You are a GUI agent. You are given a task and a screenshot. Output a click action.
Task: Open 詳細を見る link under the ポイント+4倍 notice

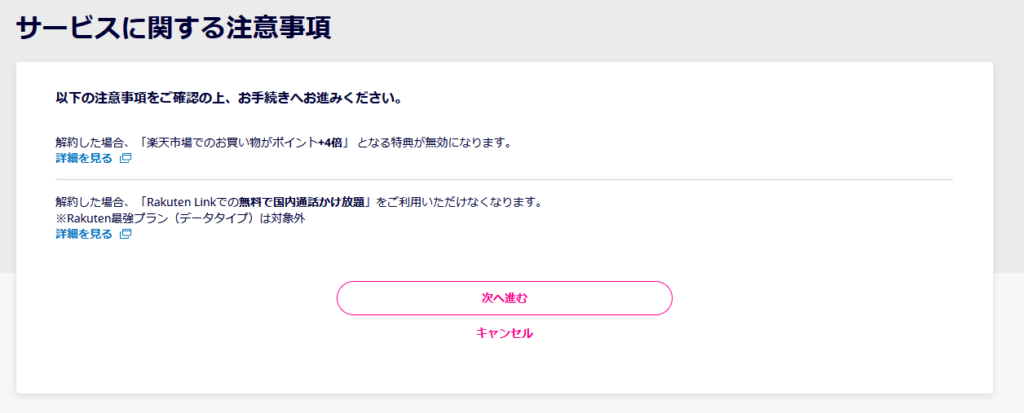(84, 158)
